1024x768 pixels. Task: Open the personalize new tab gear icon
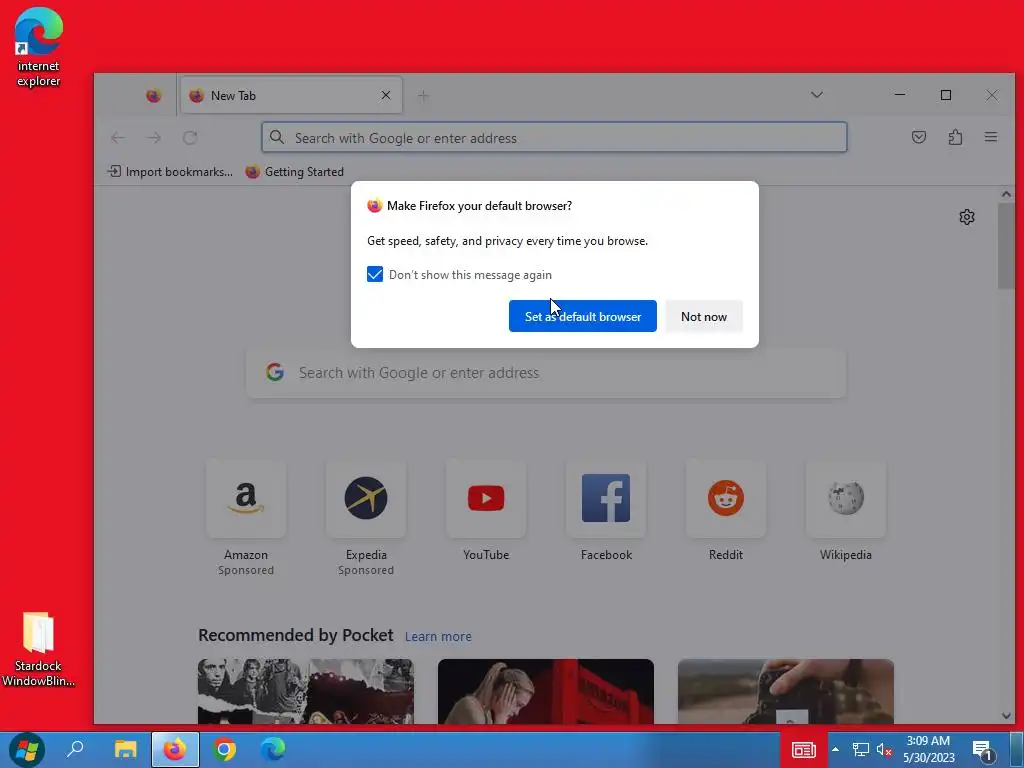967,217
